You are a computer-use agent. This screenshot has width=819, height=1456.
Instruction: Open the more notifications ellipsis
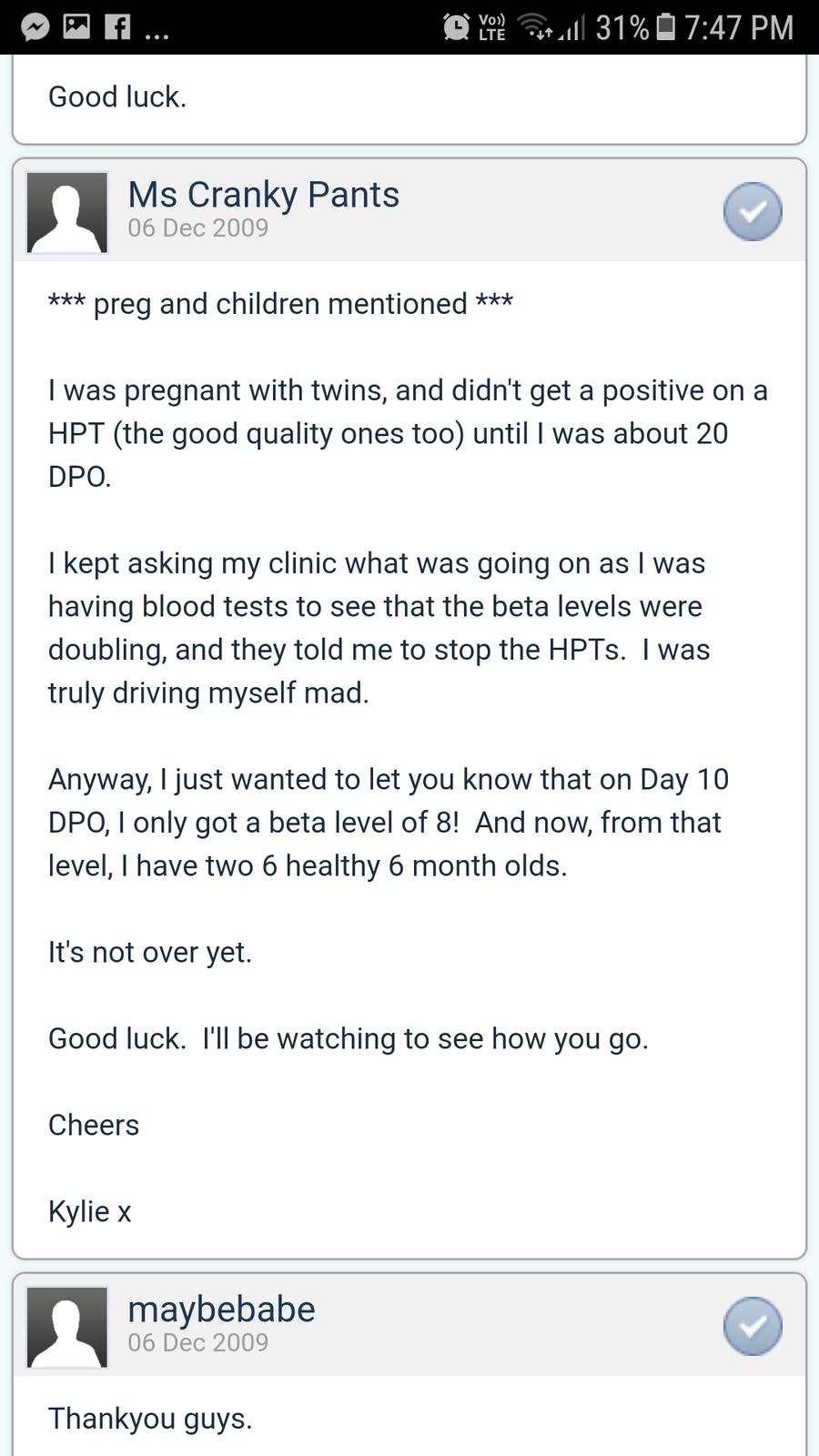(x=157, y=35)
